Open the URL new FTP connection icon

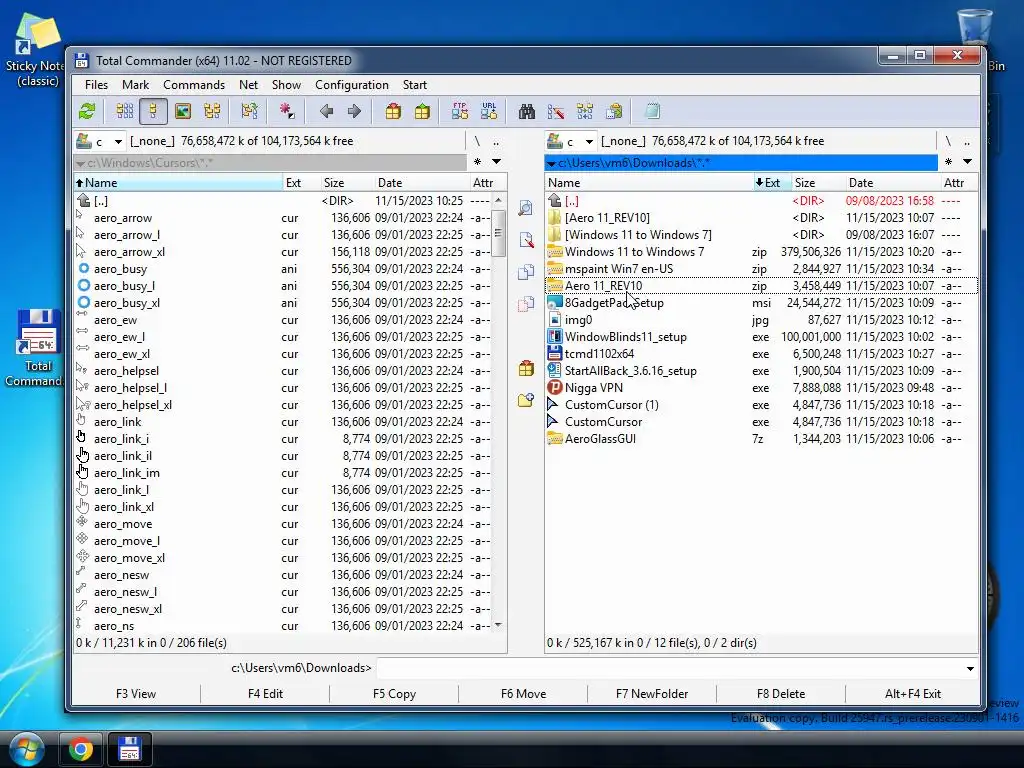click(488, 112)
